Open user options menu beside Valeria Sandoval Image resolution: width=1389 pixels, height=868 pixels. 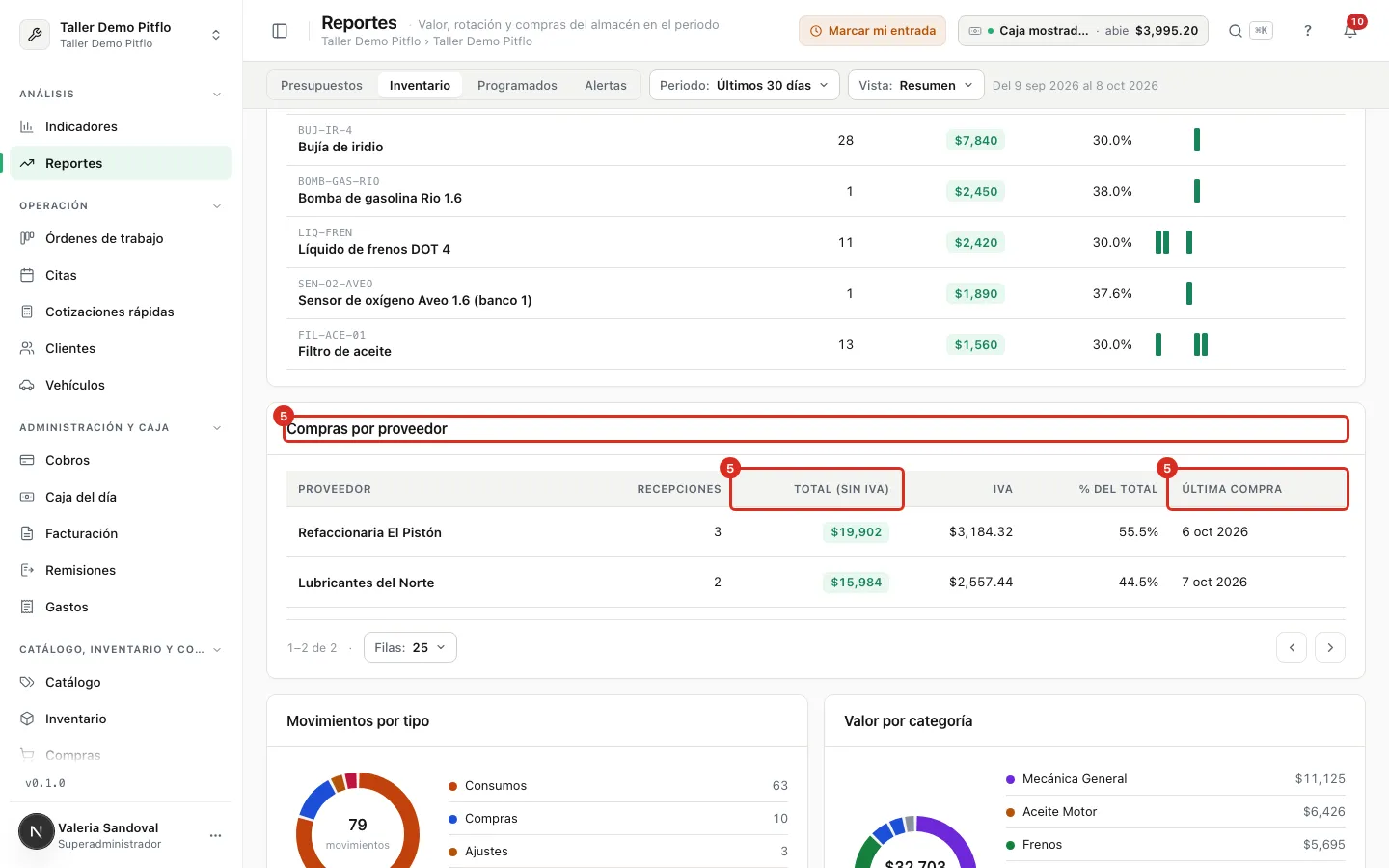click(215, 835)
